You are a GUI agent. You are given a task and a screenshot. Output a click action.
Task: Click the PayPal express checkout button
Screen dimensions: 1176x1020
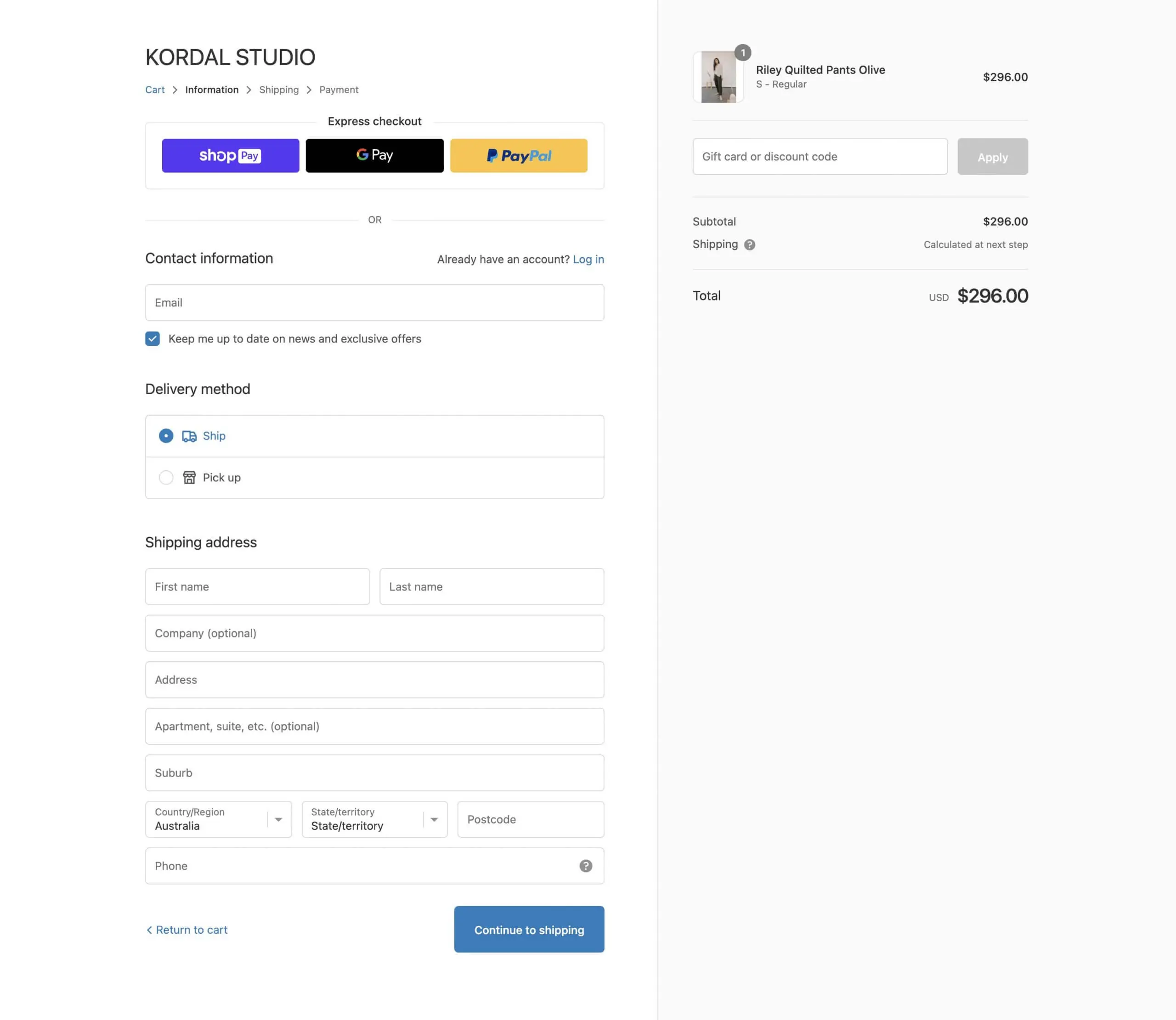[519, 155]
